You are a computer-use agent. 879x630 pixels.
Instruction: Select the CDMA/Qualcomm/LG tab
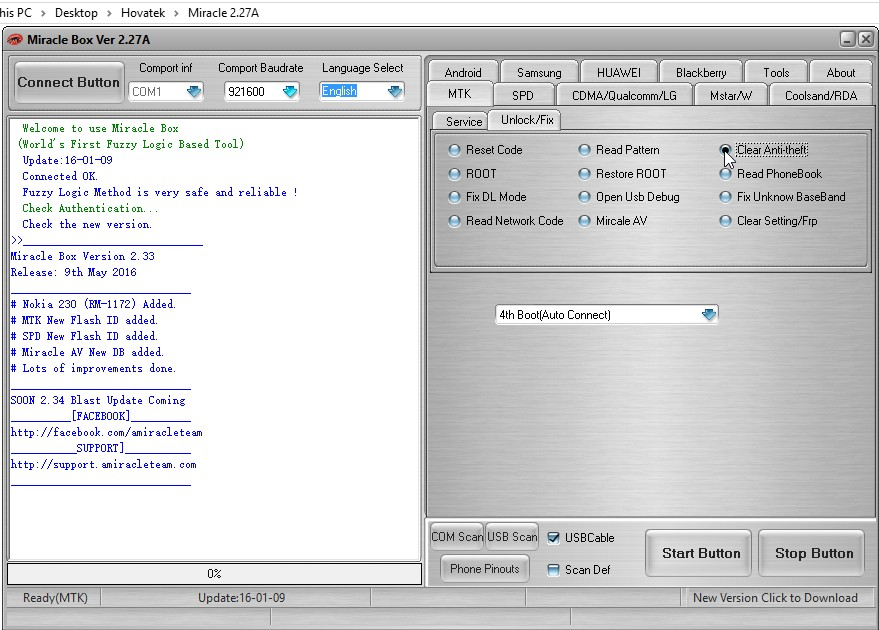tap(624, 95)
